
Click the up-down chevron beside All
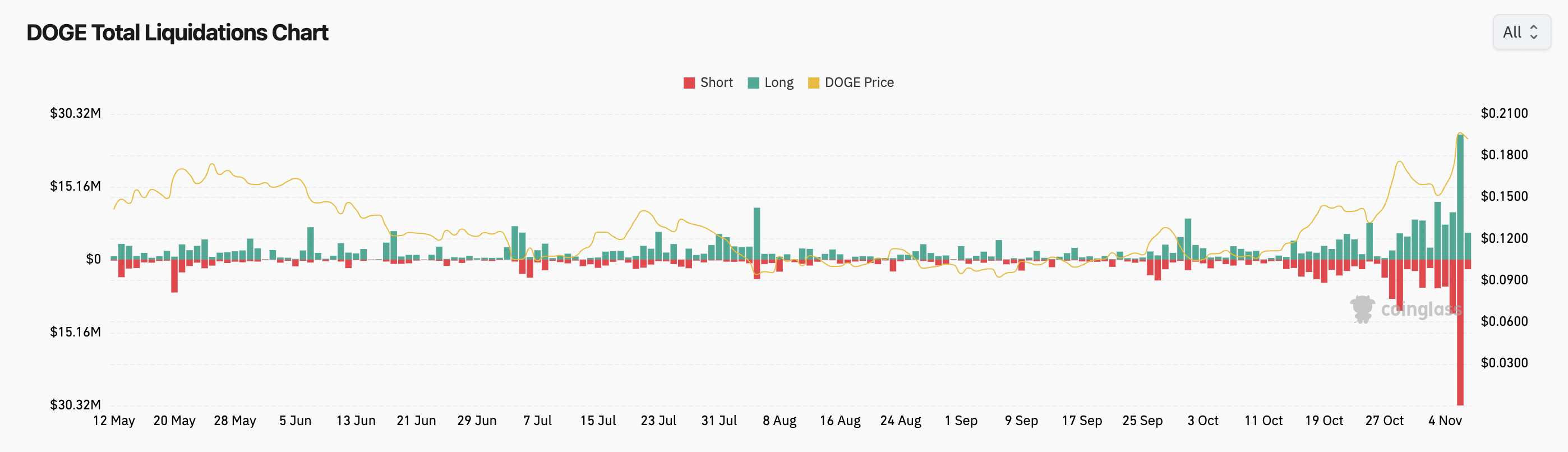click(1534, 32)
